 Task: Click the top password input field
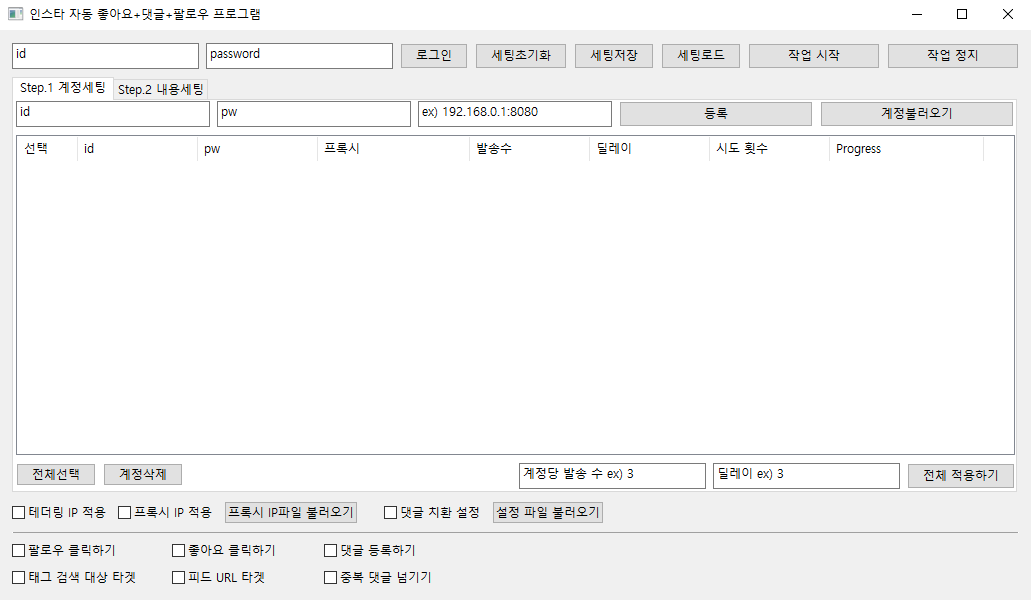299,56
